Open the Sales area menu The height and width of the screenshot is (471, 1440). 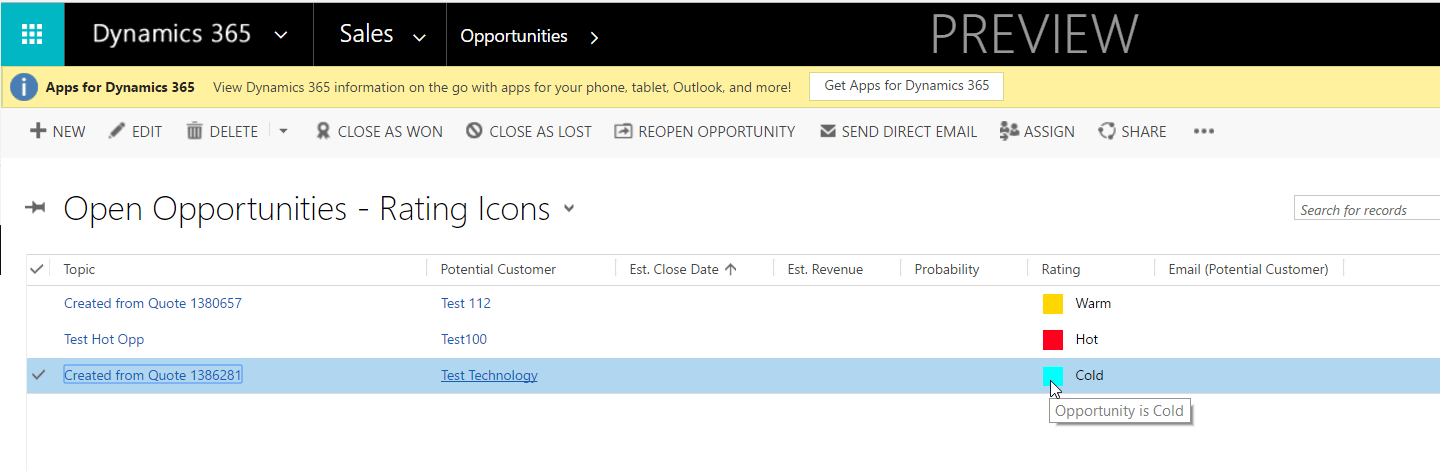click(x=365, y=34)
